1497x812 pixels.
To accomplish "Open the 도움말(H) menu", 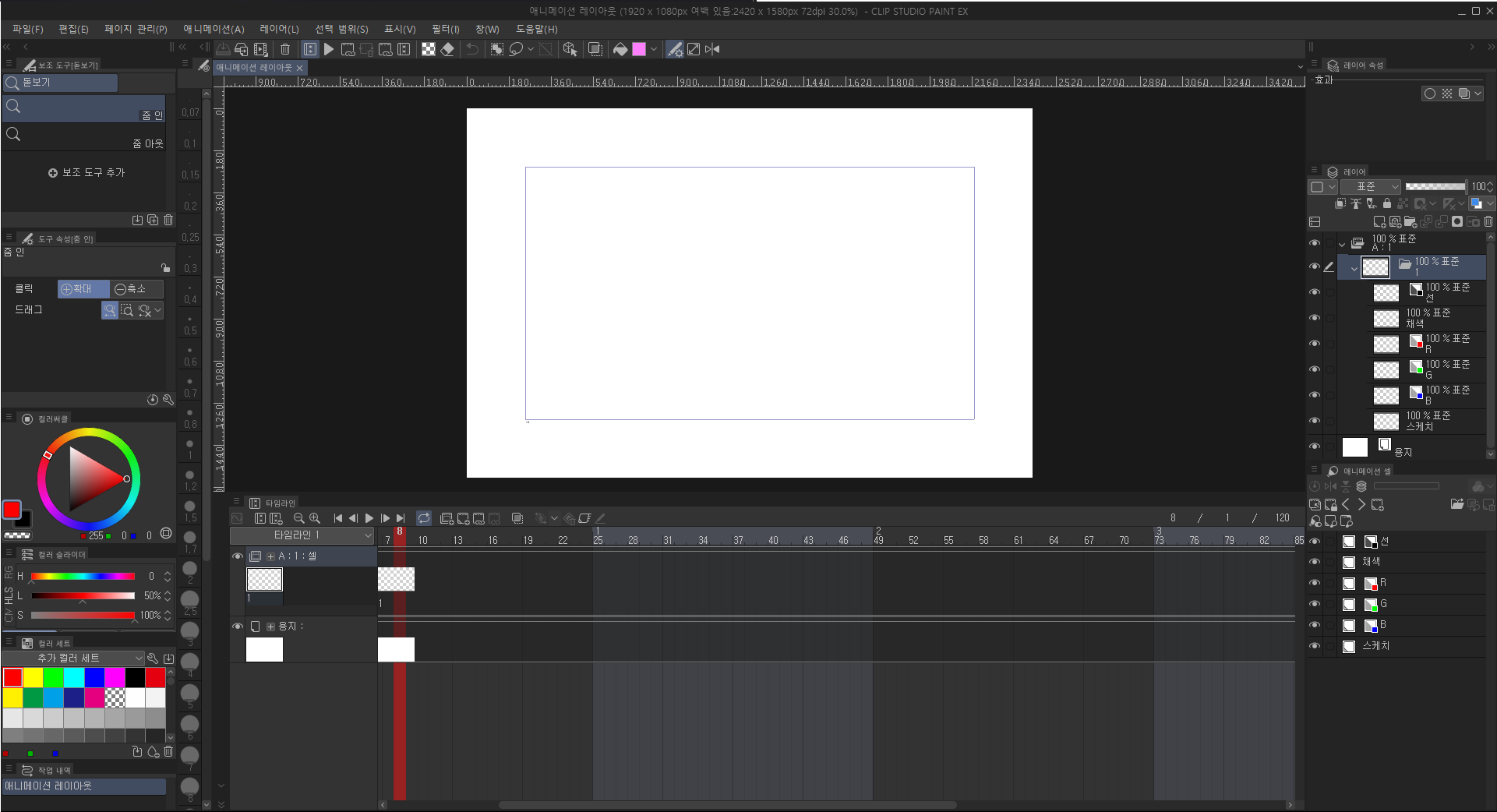I will pyautogui.click(x=536, y=29).
